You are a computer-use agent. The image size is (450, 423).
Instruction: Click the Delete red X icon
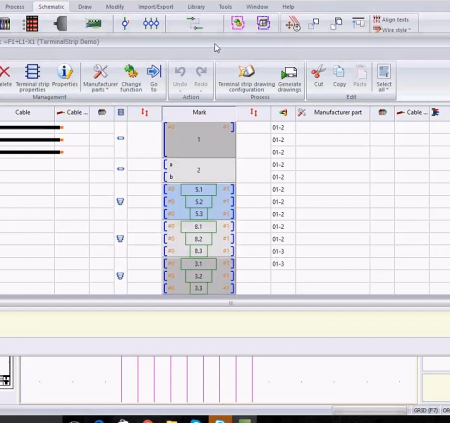tap(5, 71)
